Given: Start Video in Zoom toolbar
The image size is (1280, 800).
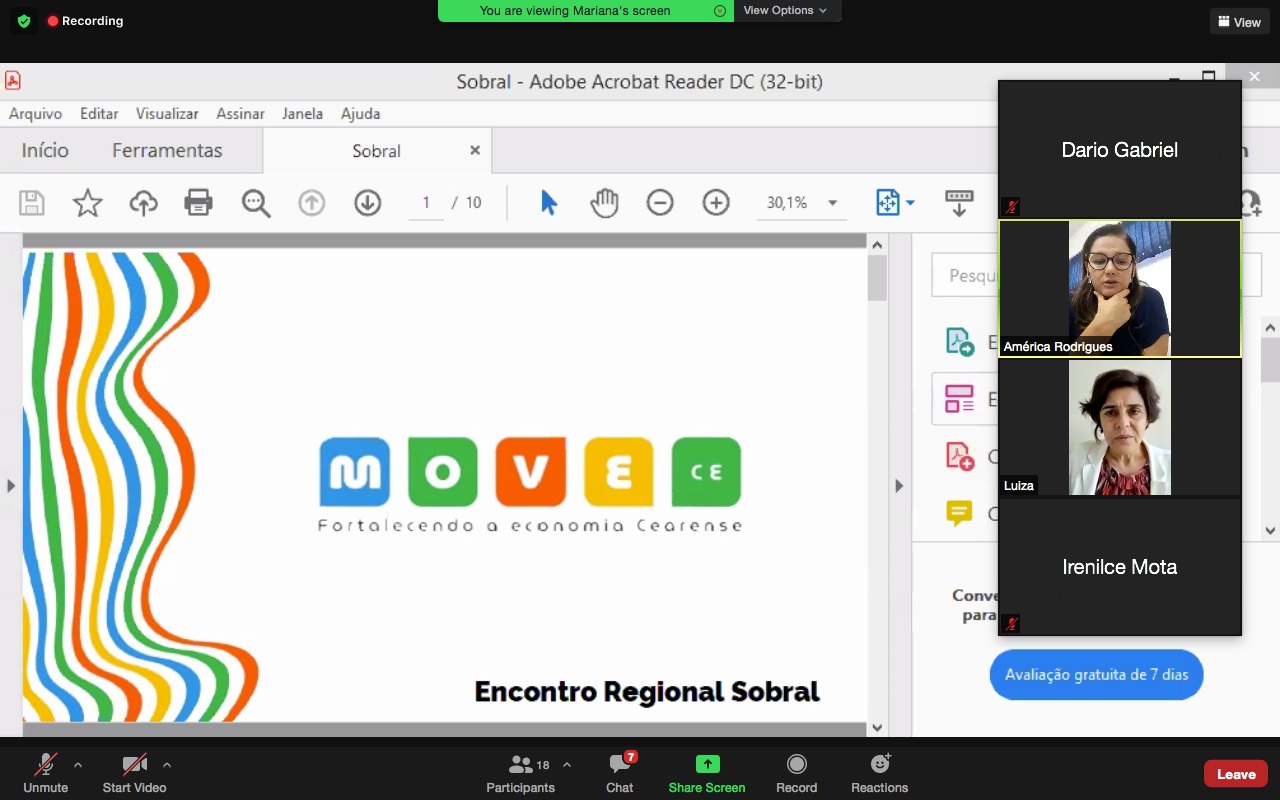Looking at the screenshot, I should [x=134, y=773].
